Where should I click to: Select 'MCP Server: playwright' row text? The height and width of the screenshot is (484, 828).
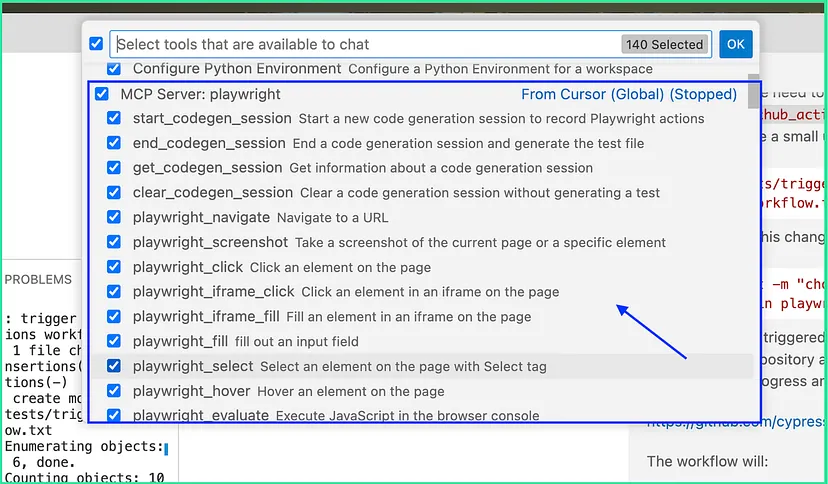click(x=201, y=94)
